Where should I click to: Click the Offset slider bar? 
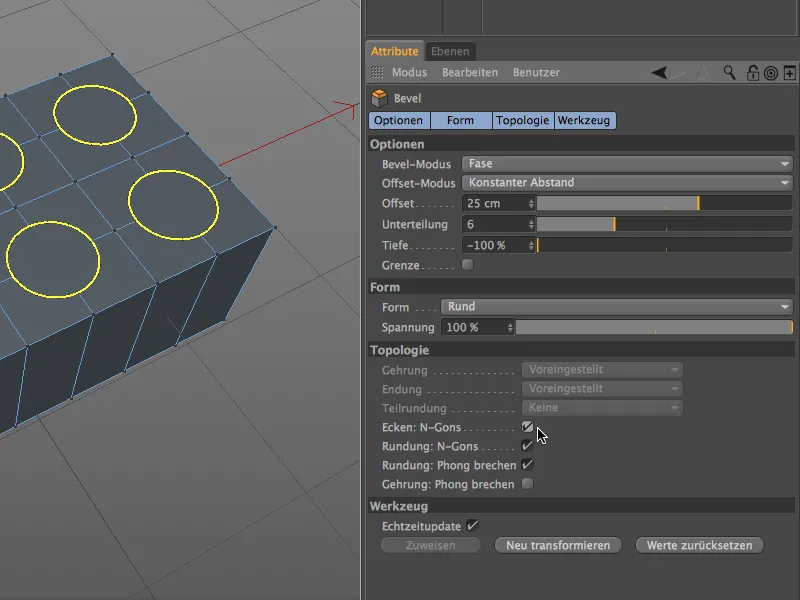(x=664, y=204)
